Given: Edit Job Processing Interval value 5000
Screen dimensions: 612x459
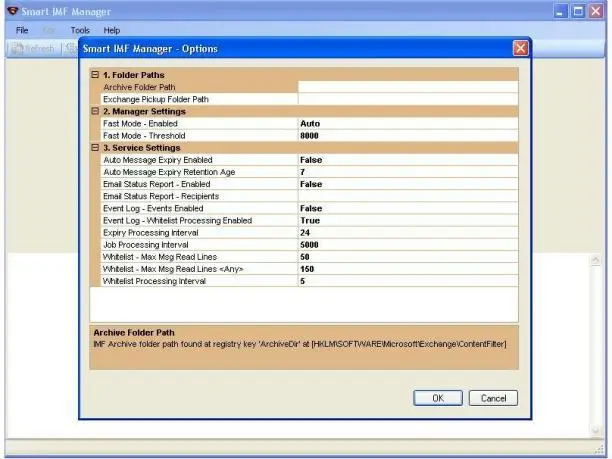Looking at the screenshot, I should [x=408, y=244].
